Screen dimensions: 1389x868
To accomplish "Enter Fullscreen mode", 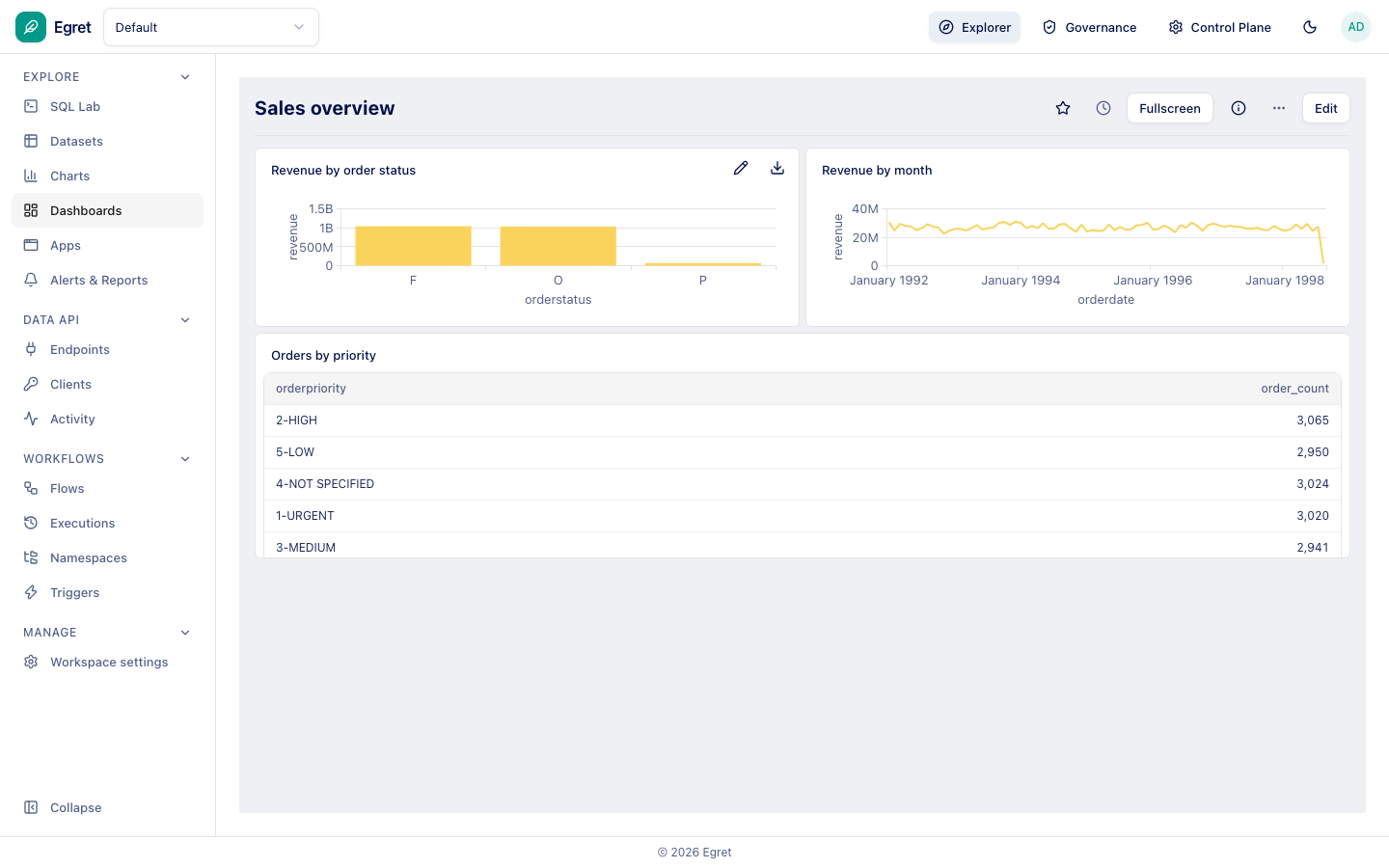I will pos(1170,108).
